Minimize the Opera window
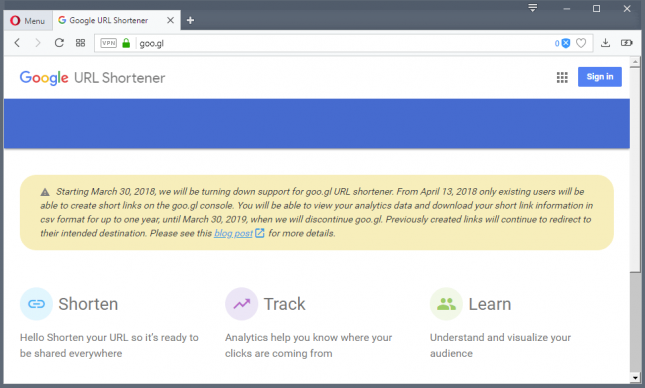The height and width of the screenshot is (388, 645). click(x=567, y=9)
